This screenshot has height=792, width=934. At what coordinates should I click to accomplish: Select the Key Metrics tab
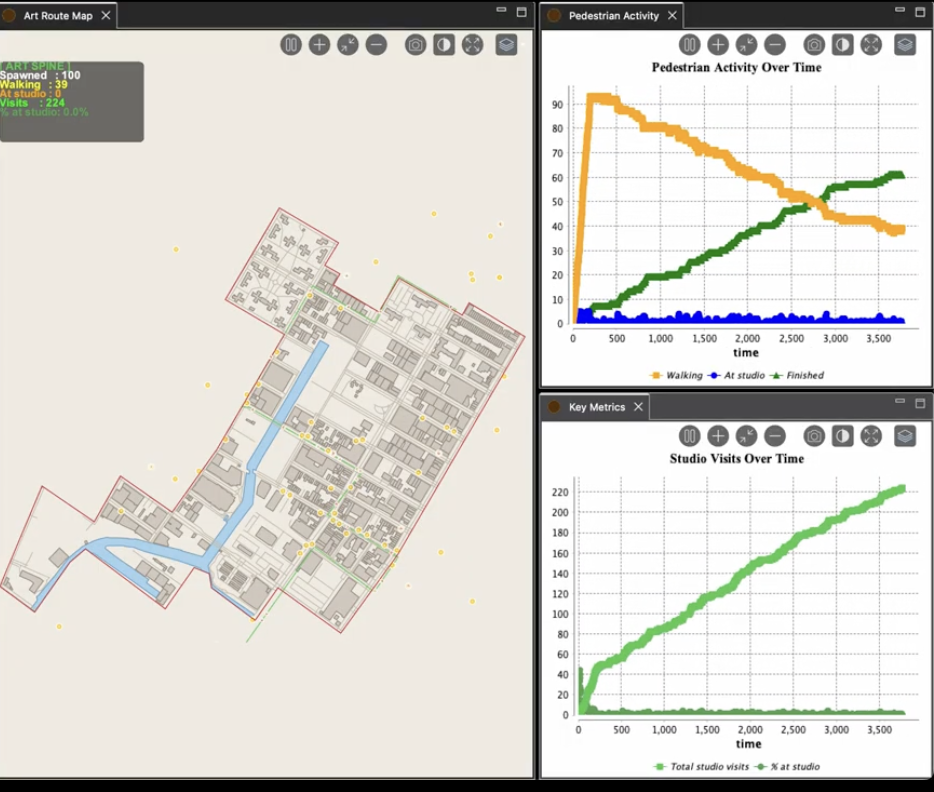click(x=597, y=407)
